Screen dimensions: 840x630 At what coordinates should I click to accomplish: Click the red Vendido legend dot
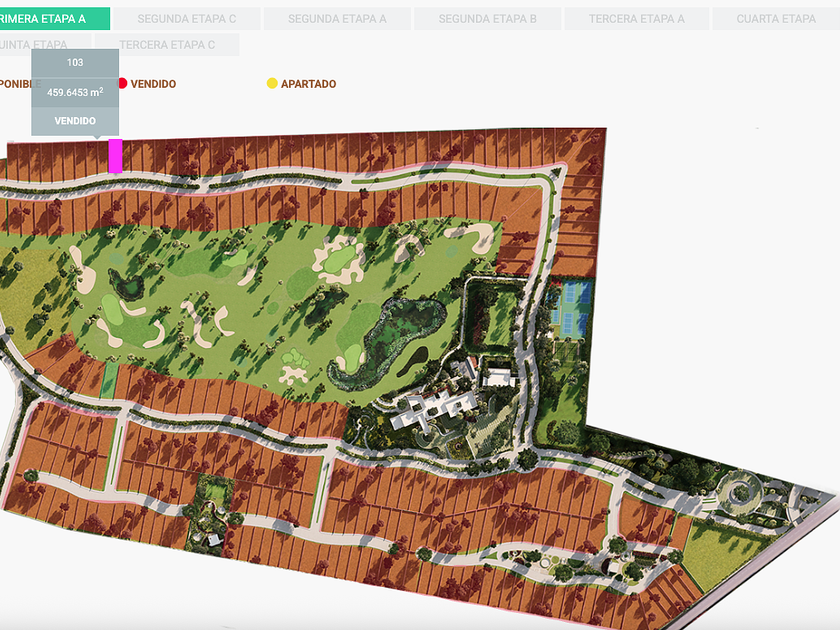click(x=122, y=84)
